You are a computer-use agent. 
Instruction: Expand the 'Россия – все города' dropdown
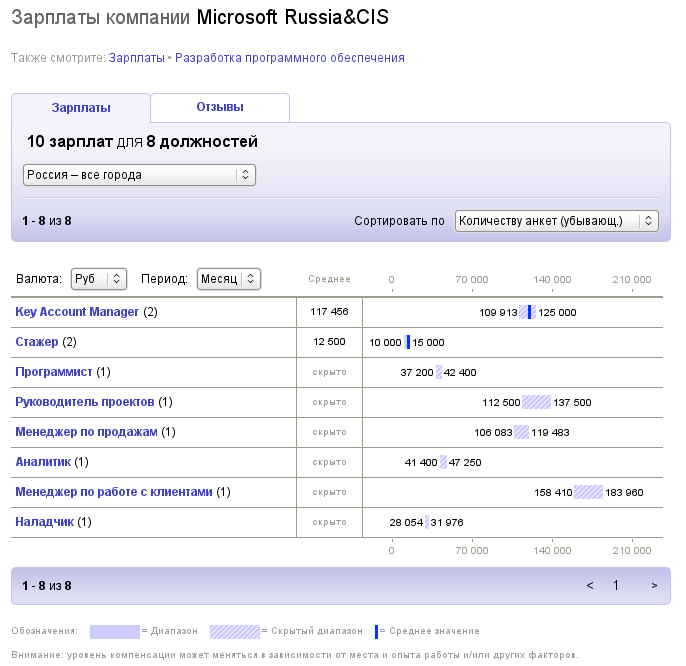(x=139, y=175)
